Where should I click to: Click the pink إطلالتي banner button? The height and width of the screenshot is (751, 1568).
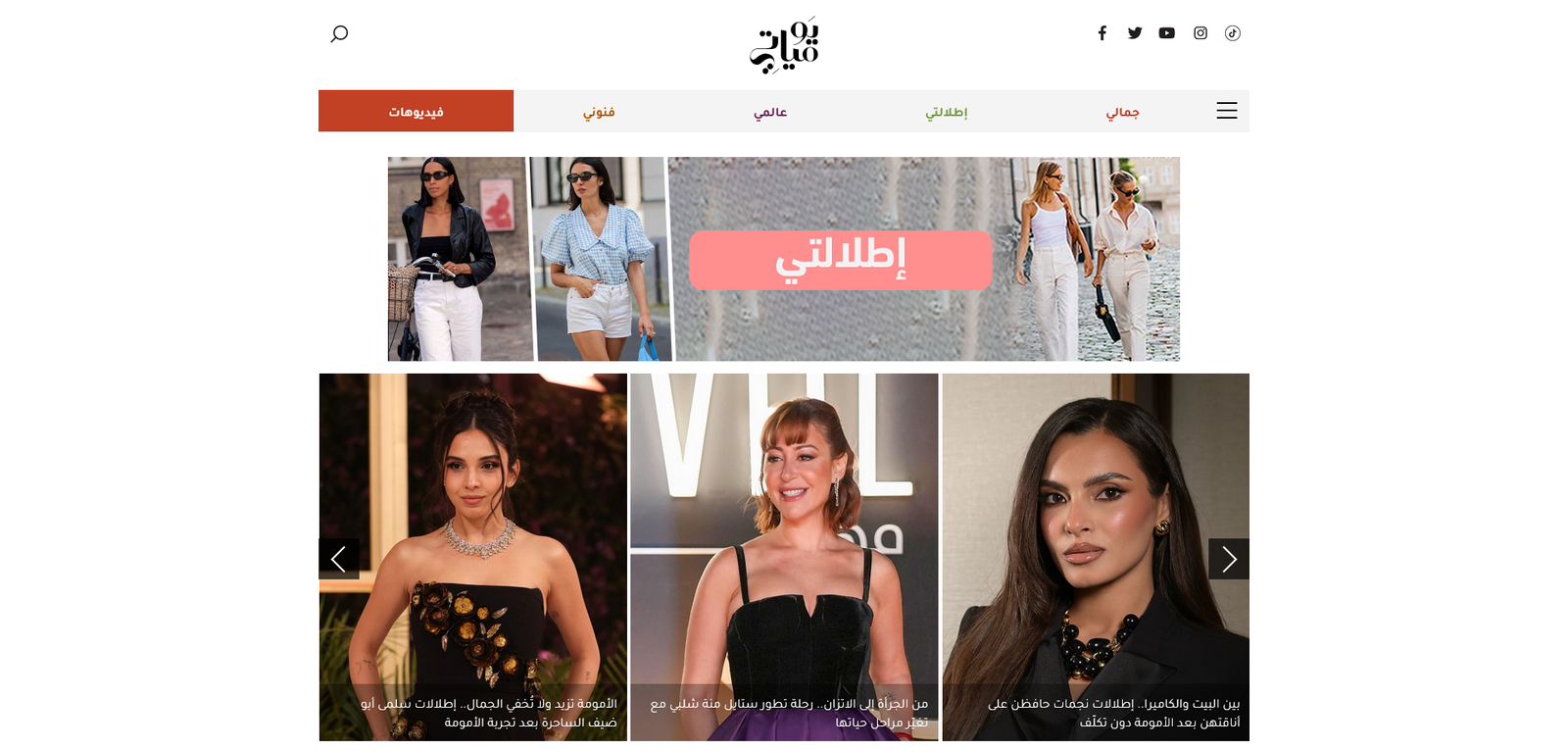coord(841,260)
